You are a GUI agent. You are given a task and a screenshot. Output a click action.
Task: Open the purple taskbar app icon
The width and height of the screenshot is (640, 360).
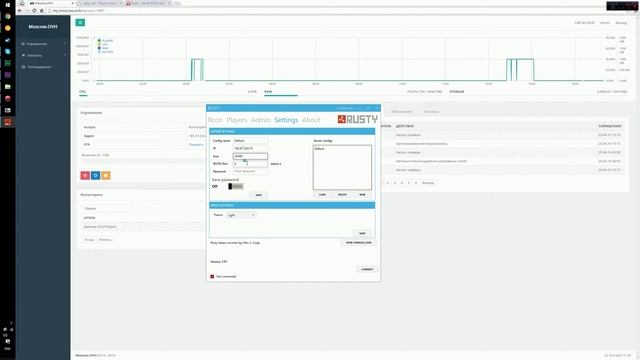(8, 75)
